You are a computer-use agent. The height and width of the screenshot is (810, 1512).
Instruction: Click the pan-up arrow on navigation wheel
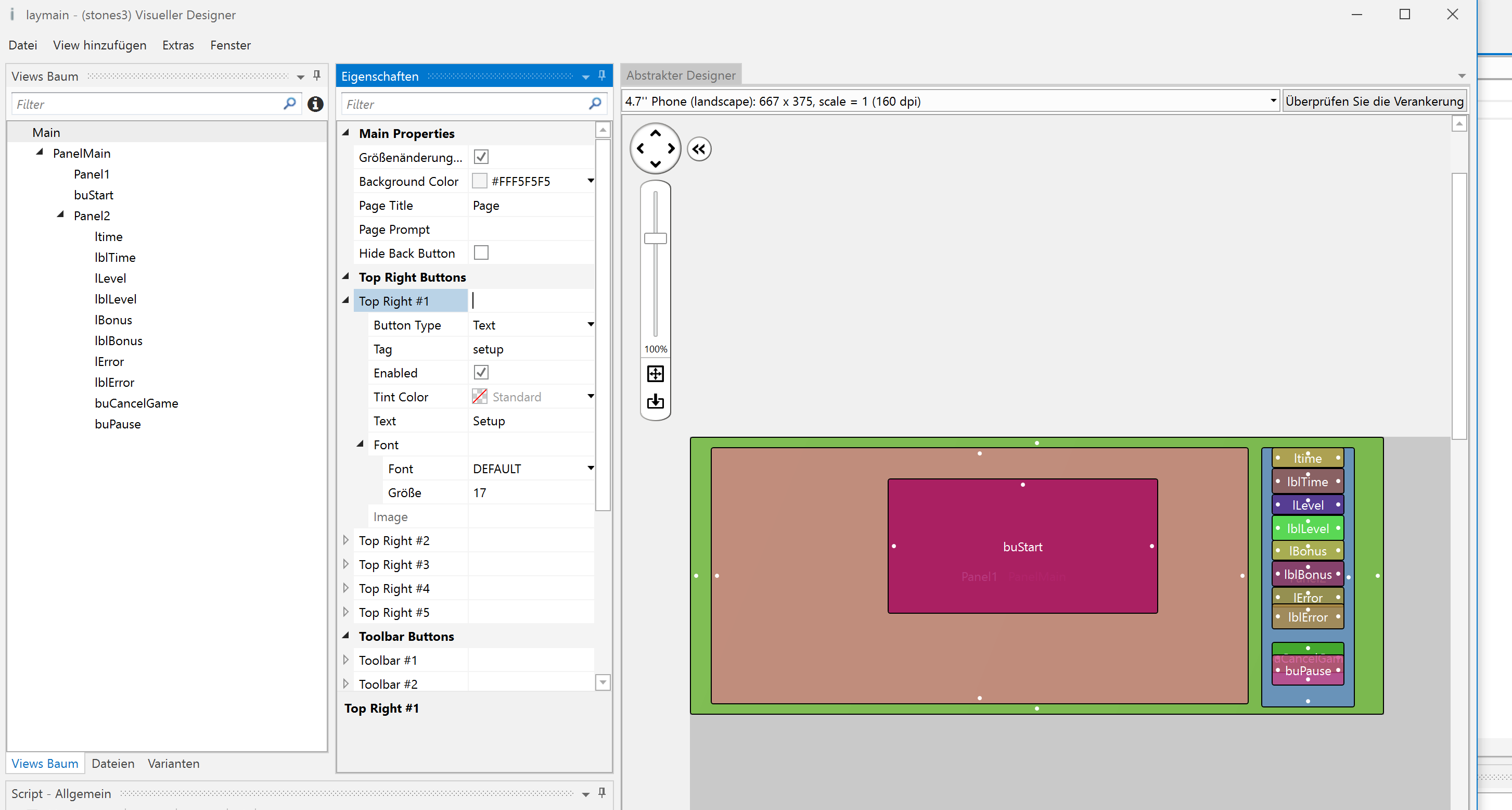tap(655, 133)
